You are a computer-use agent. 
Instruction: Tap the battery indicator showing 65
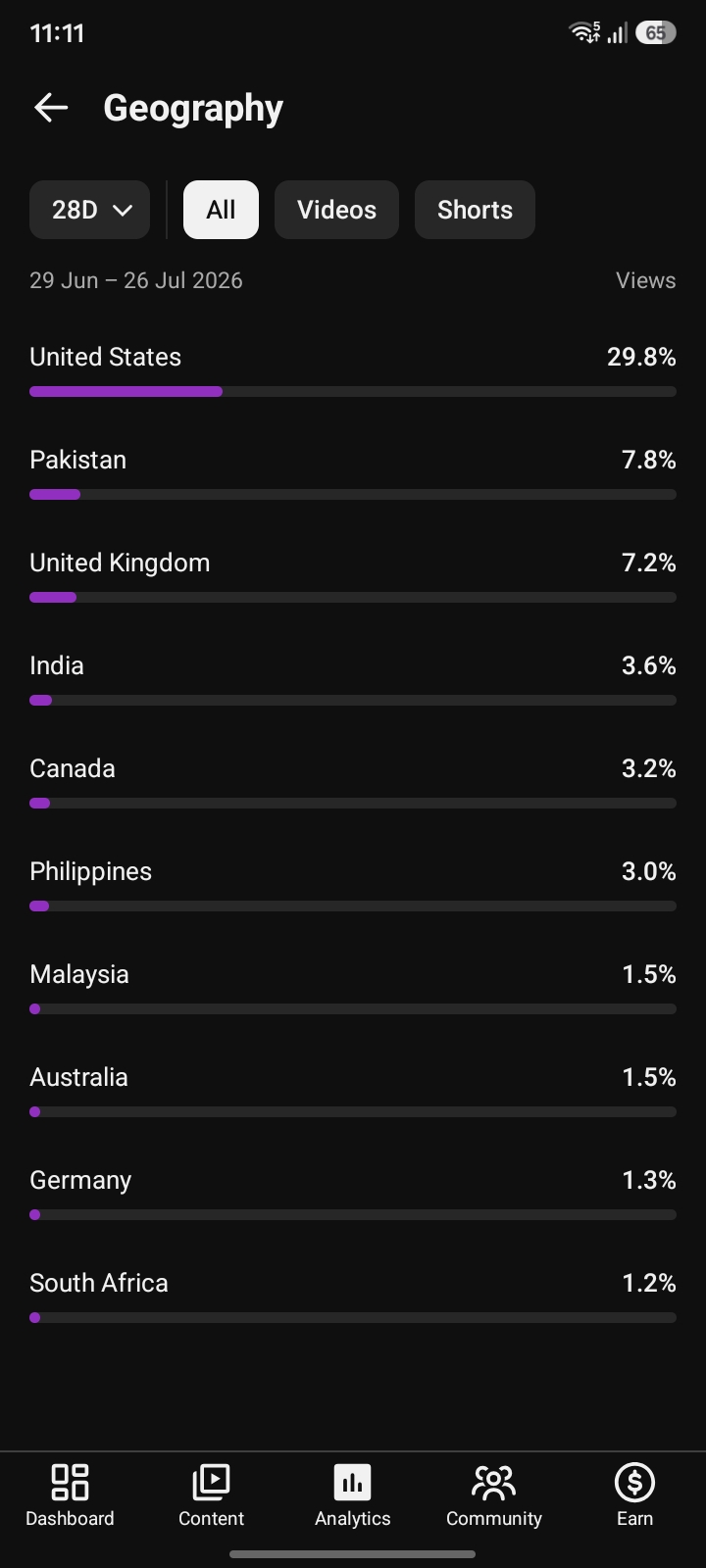point(655,32)
